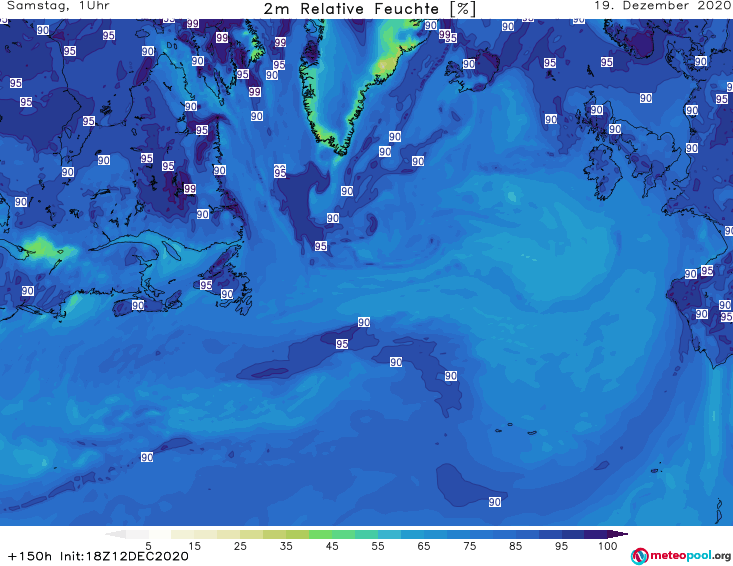This screenshot has width=733, height=566.
Task: Pick the olive colorbar segment right of 35
Action: [x=297, y=534]
